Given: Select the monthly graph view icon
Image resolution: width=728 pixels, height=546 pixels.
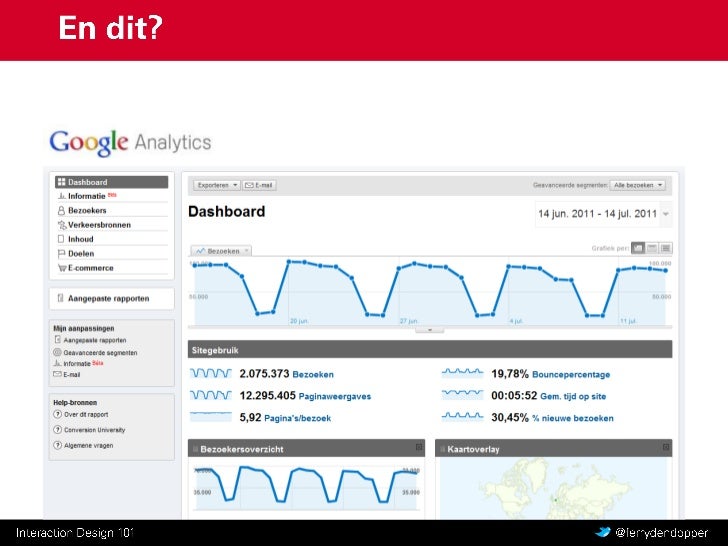Looking at the screenshot, I should click(666, 248).
